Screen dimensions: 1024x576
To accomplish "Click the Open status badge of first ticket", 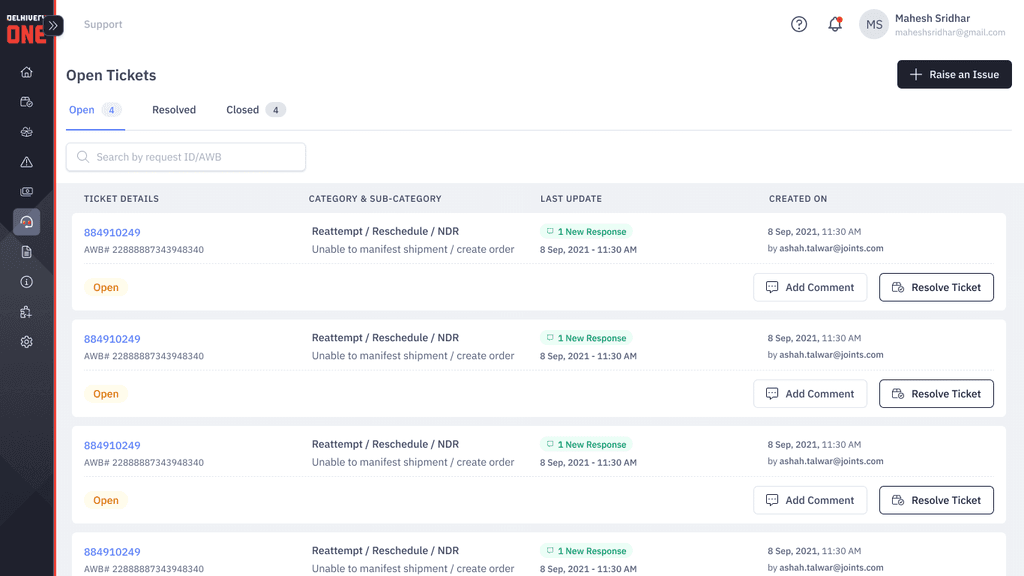I will point(106,287).
